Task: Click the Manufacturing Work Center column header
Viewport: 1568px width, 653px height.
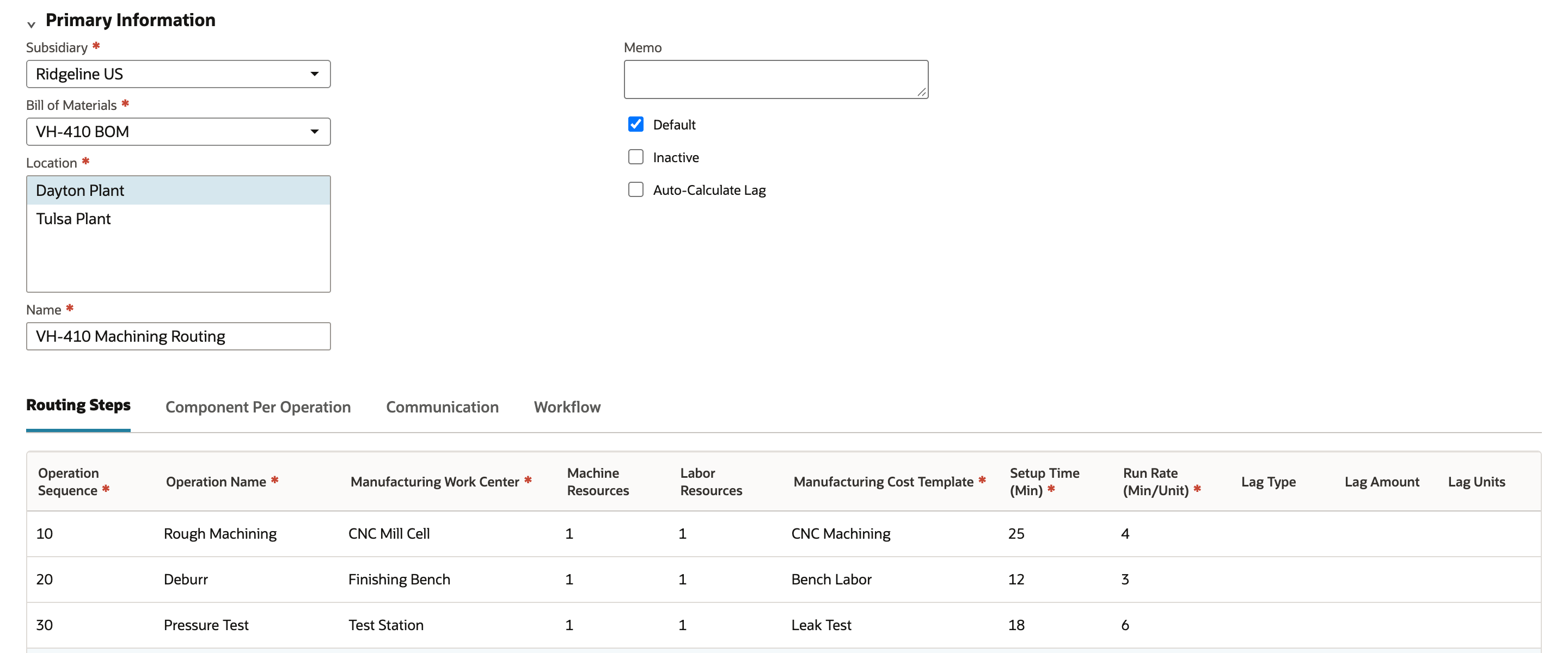Action: click(x=442, y=482)
